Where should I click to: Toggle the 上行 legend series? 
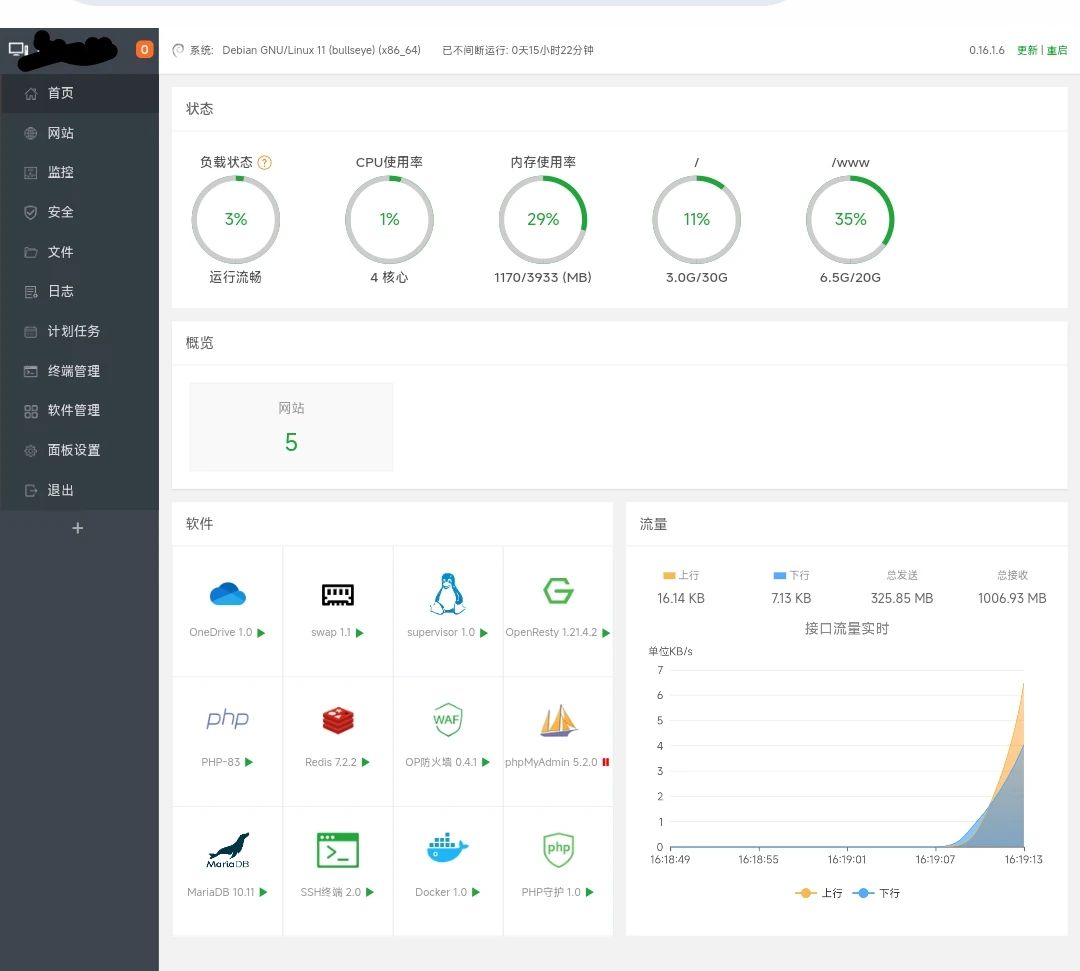[819, 893]
